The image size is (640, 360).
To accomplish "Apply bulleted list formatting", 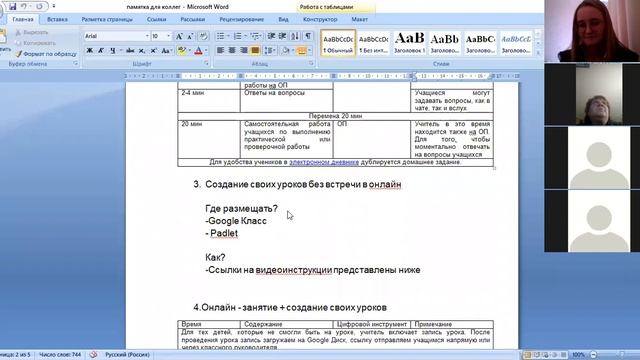I will click(220, 36).
